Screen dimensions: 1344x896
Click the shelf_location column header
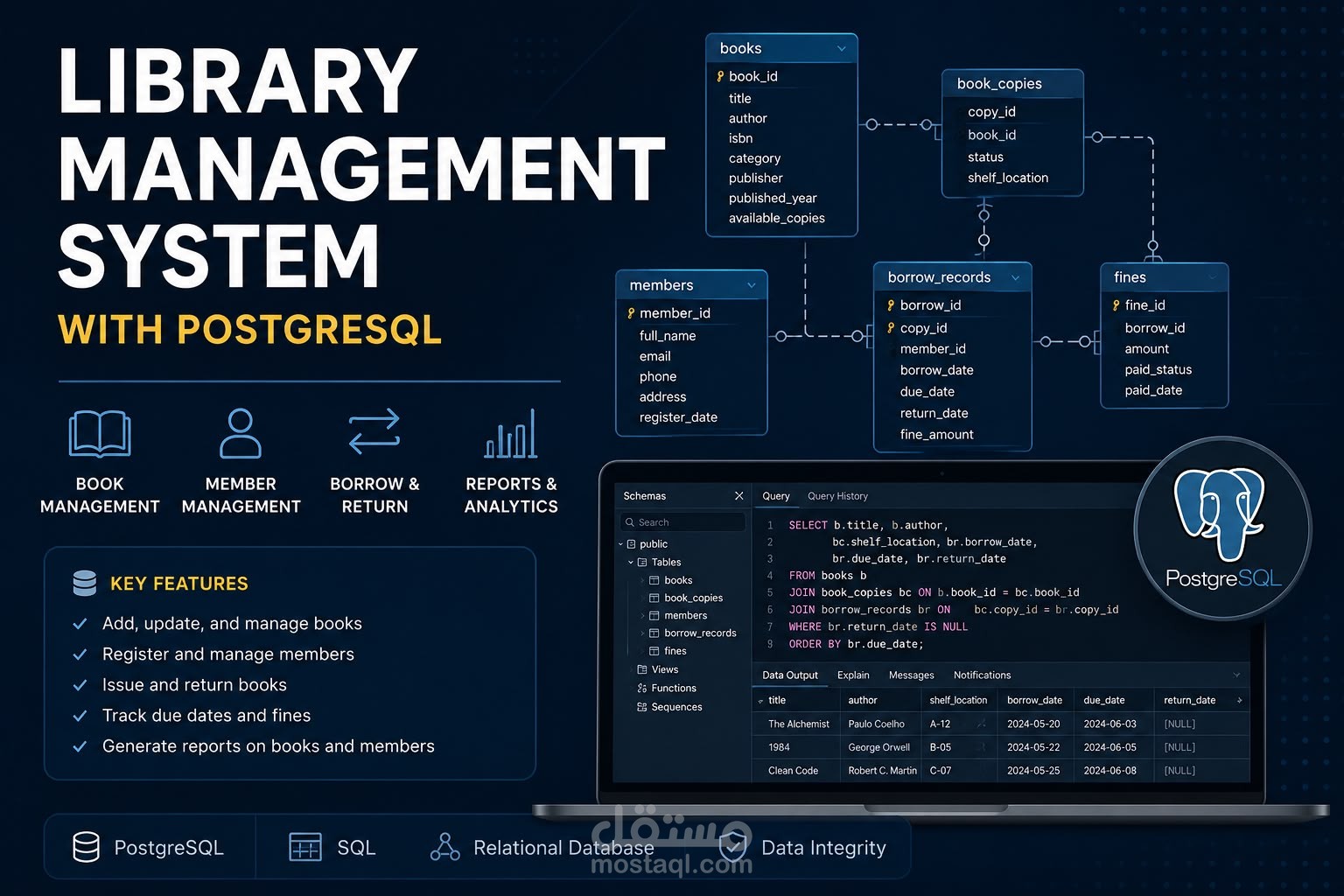pyautogui.click(x=958, y=700)
